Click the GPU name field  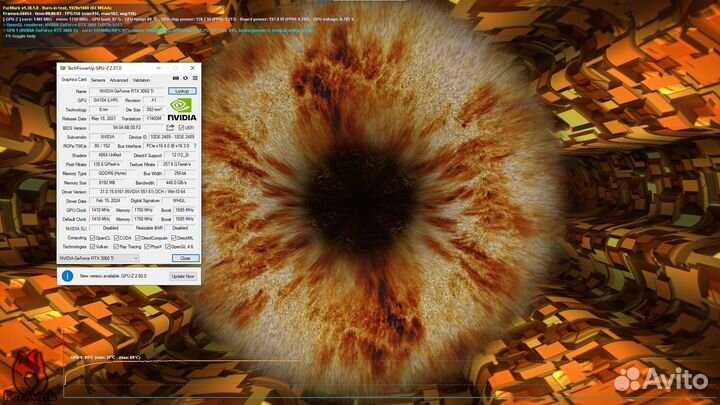(x=127, y=90)
